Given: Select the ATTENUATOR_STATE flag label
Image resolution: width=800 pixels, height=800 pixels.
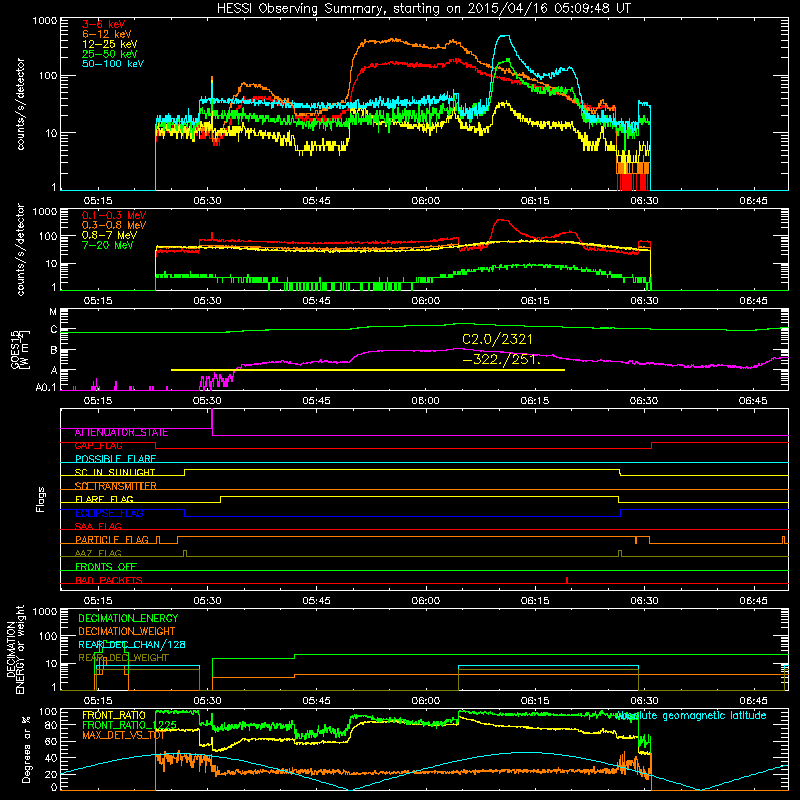Looking at the screenshot, I should (121, 433).
